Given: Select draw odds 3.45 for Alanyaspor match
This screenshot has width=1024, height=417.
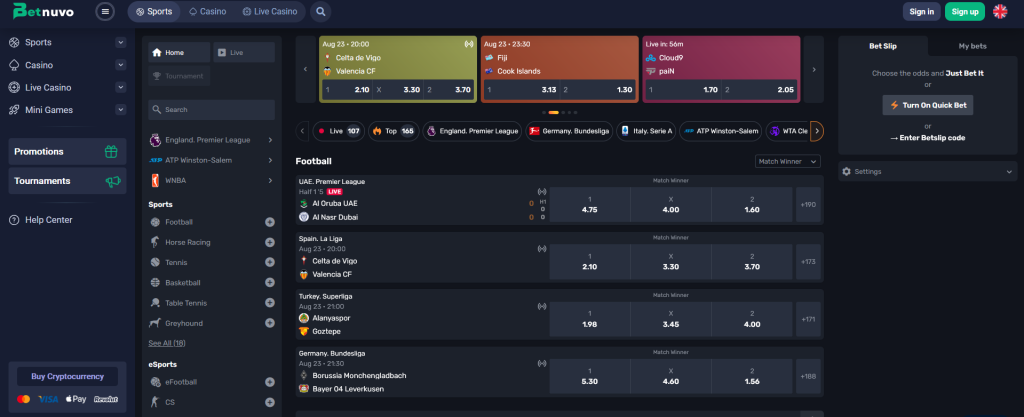Looking at the screenshot, I should (x=670, y=319).
